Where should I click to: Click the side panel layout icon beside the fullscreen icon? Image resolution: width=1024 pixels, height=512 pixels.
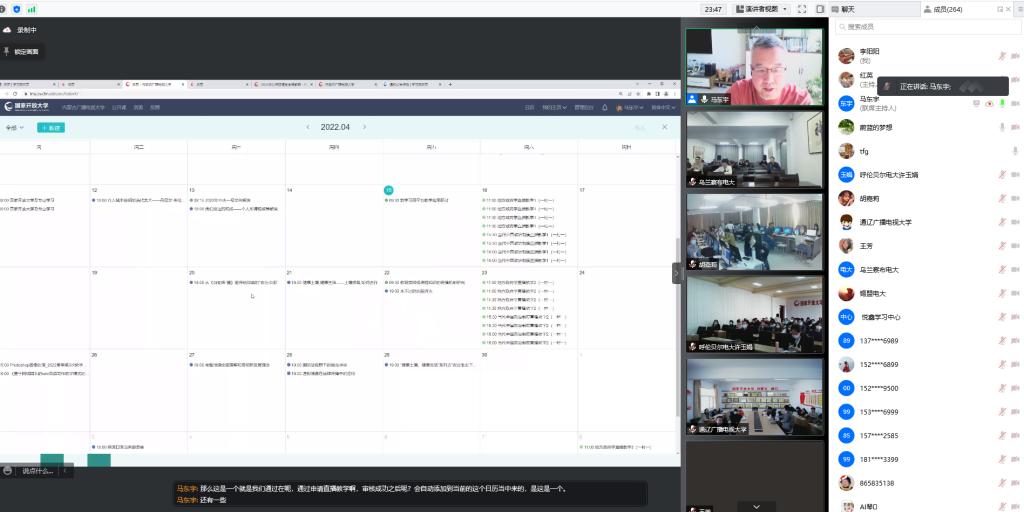(x=820, y=9)
